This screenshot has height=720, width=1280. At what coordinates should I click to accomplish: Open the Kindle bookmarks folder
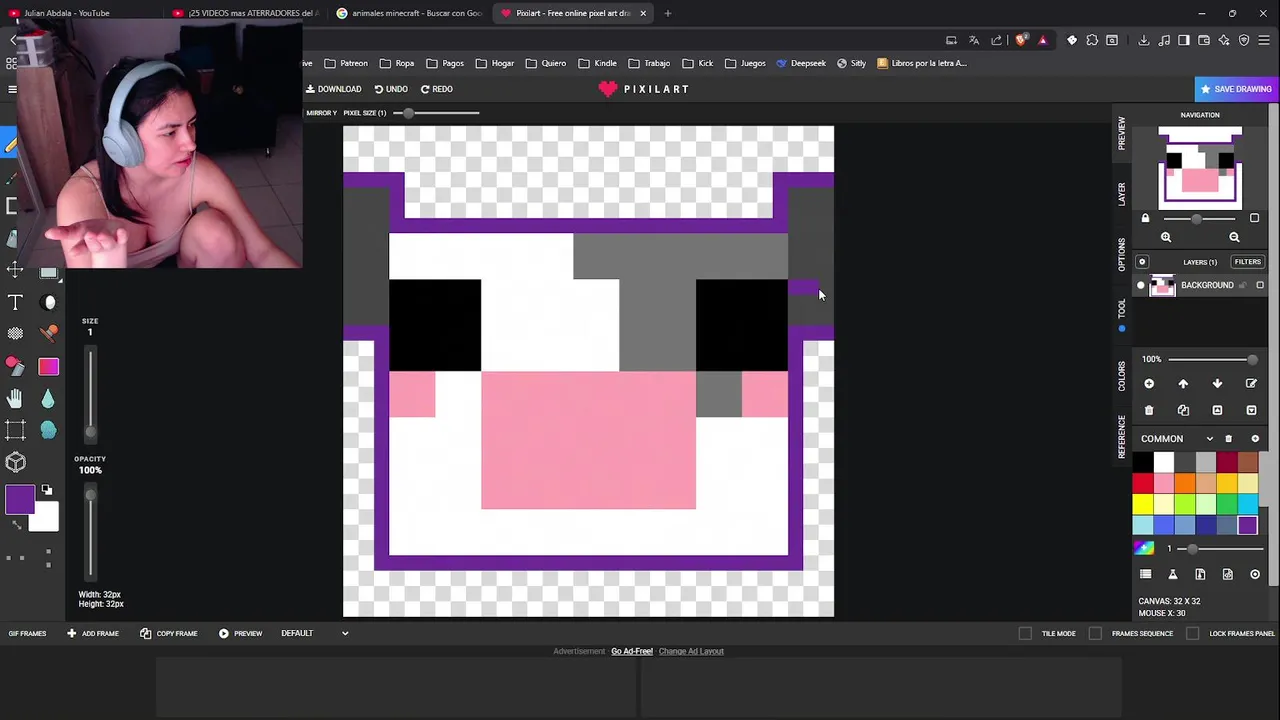[x=599, y=63]
